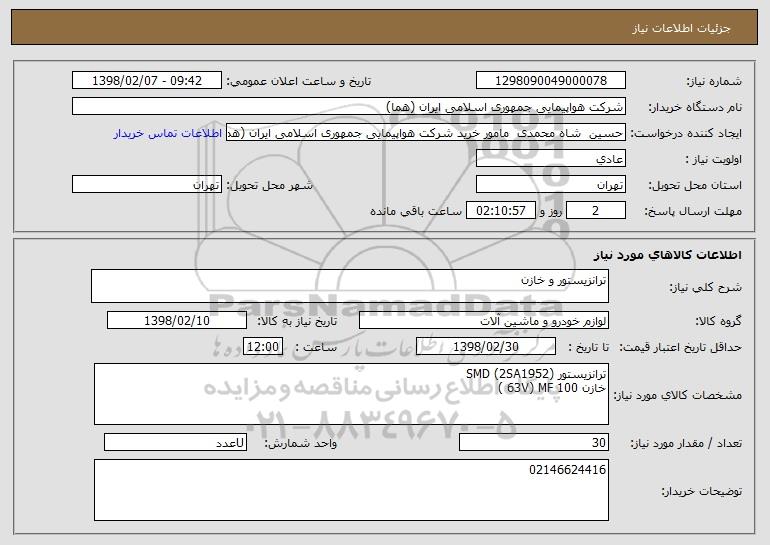The image size is (770, 545).
Task: Click the header جزئیات اطلاعات نیاز
Action: (x=681, y=28)
